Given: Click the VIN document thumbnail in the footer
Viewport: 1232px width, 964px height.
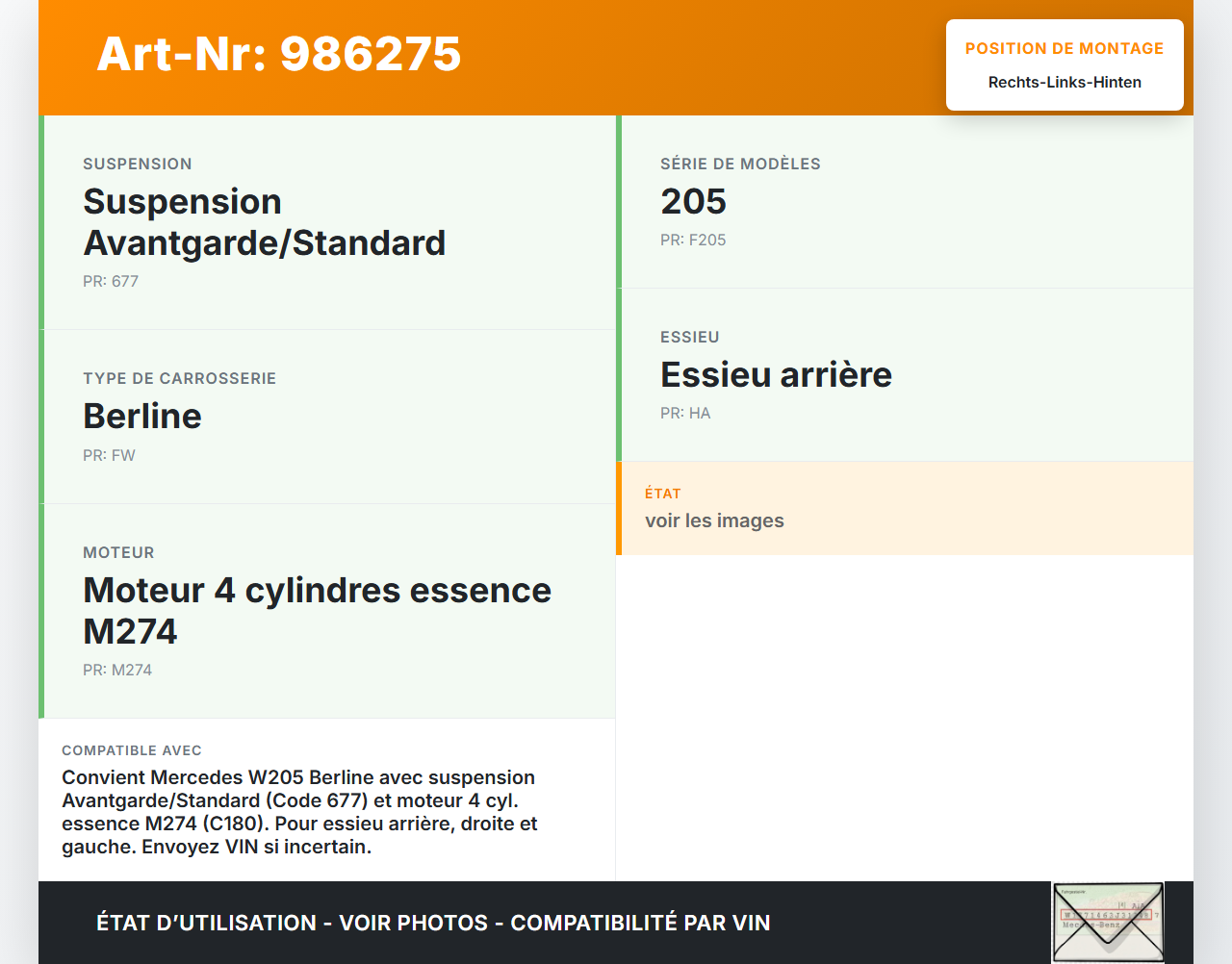Looking at the screenshot, I should coord(1108,923).
